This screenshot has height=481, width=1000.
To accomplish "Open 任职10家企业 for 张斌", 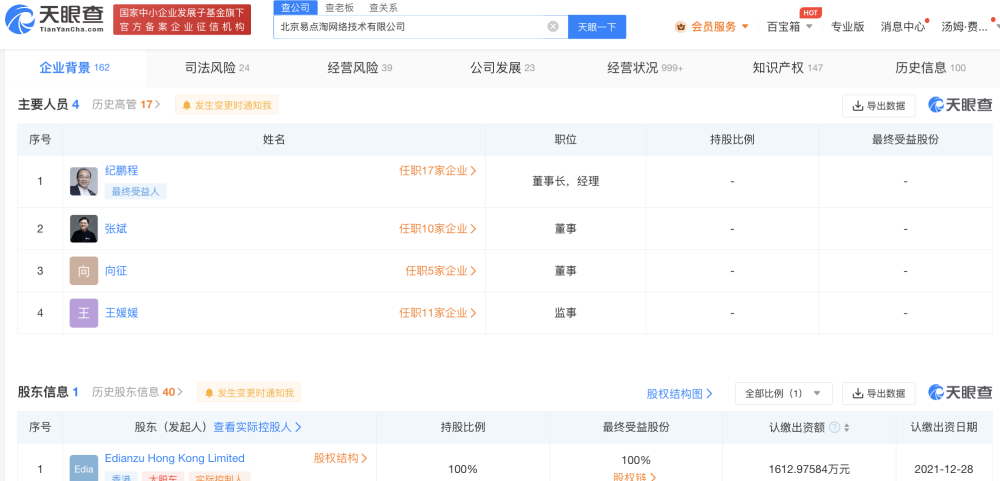I will [x=438, y=228].
